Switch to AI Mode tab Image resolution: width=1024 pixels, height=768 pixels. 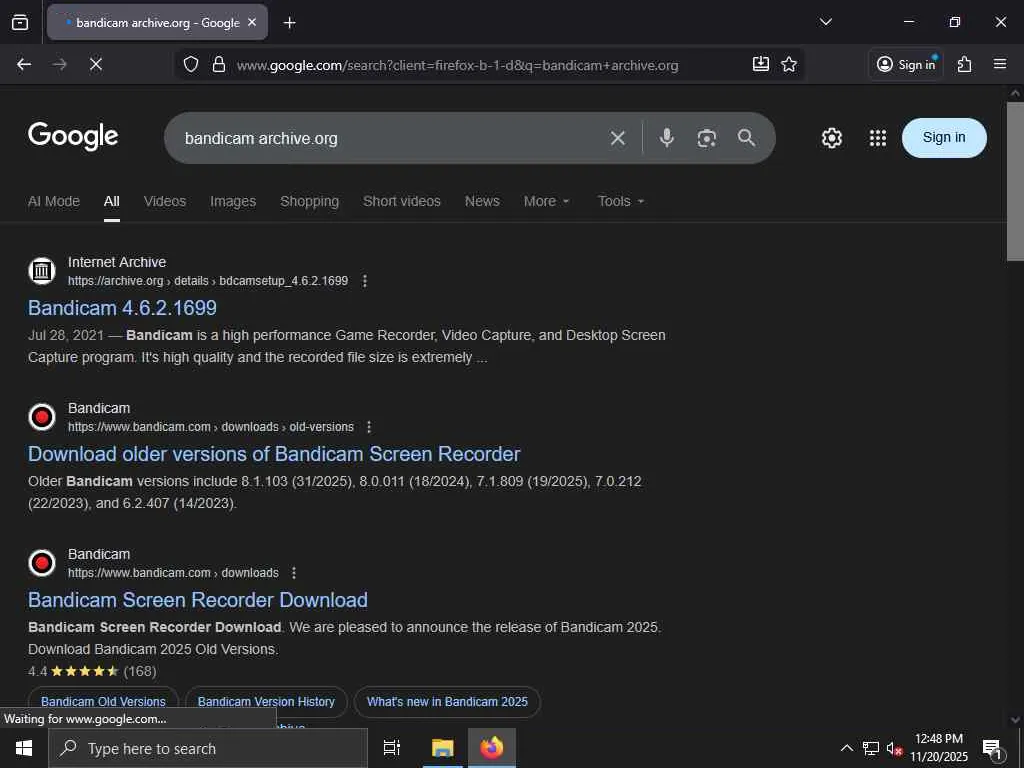pyautogui.click(x=54, y=201)
